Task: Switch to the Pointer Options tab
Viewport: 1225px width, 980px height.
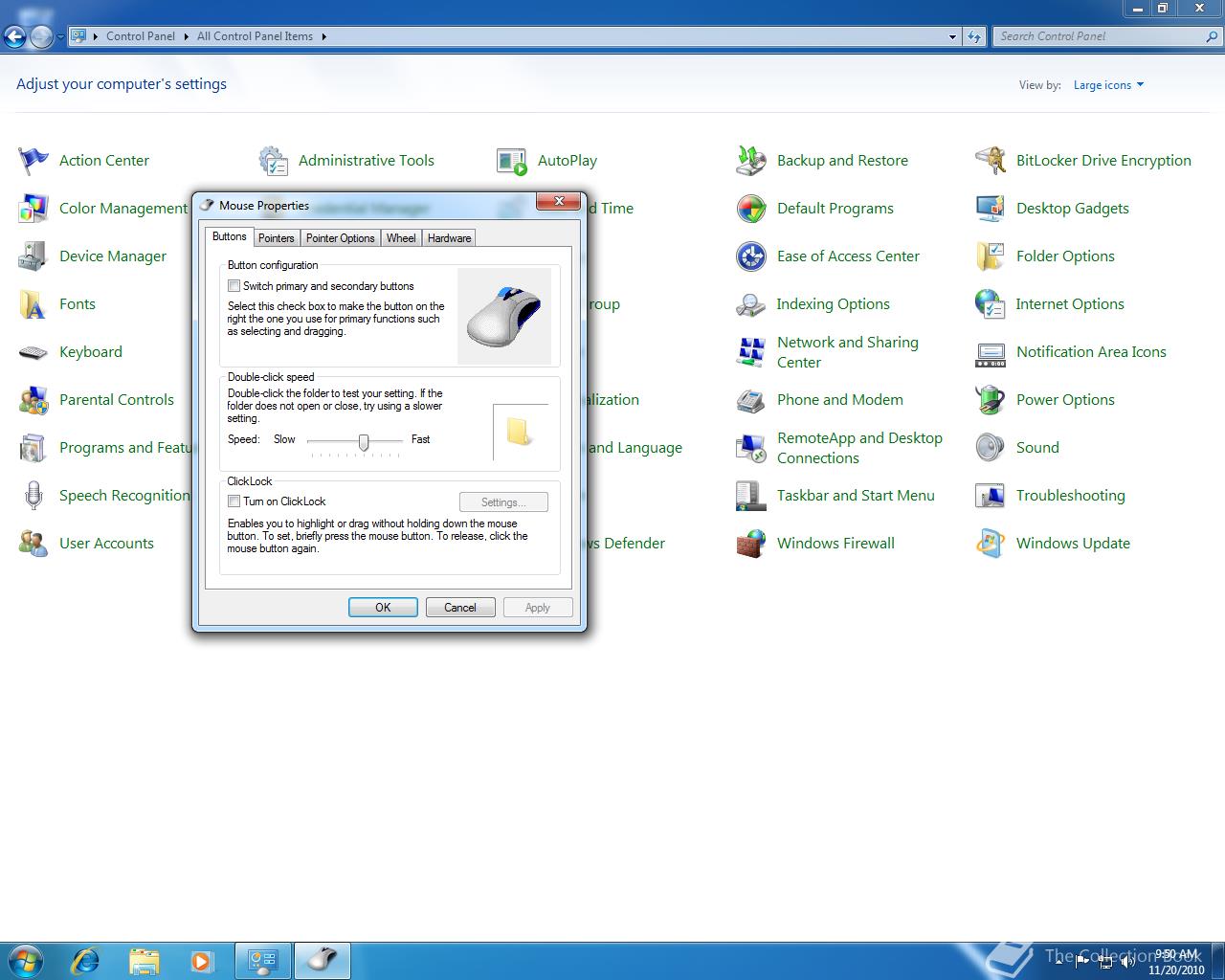Action: click(x=341, y=238)
